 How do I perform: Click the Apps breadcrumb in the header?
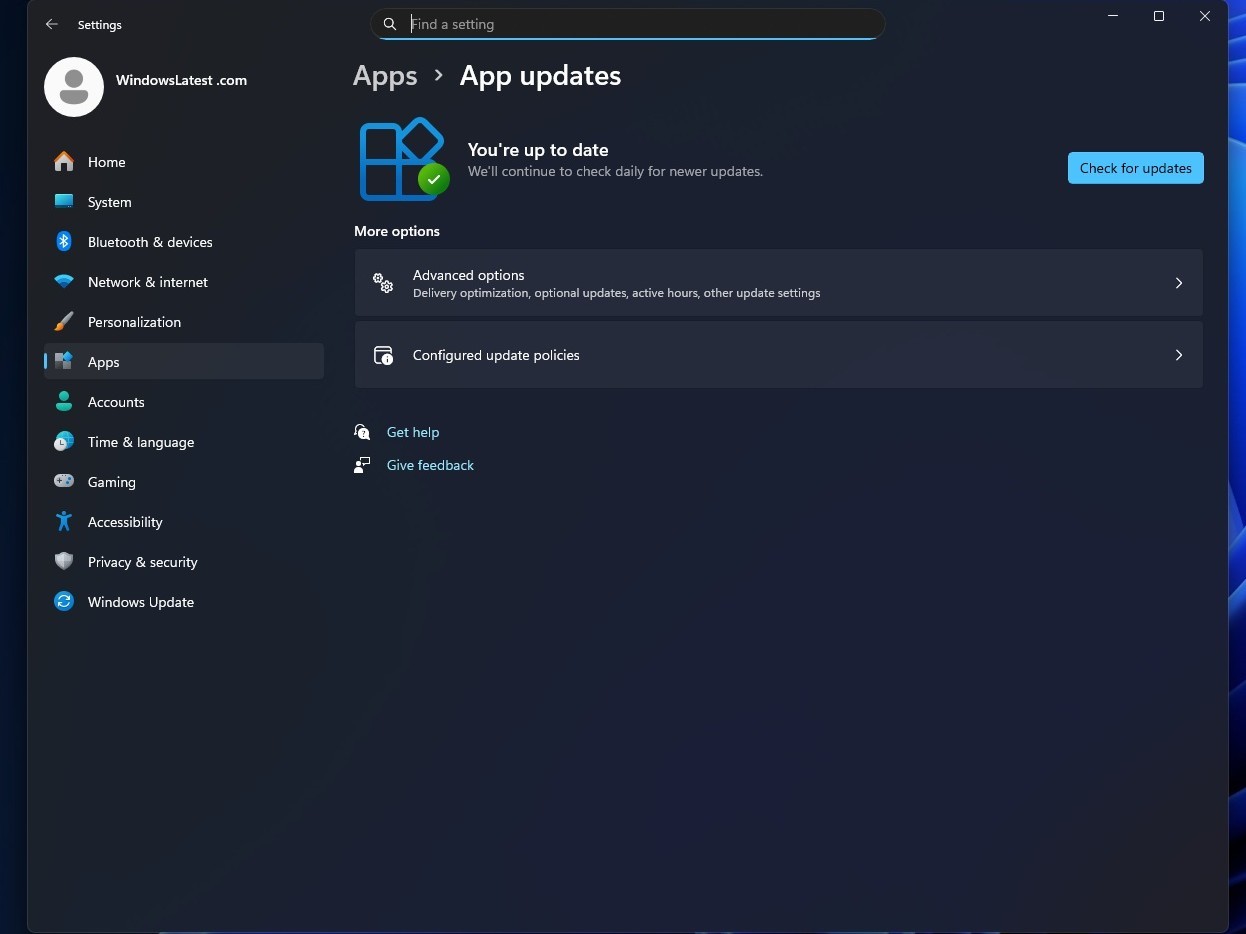(385, 76)
